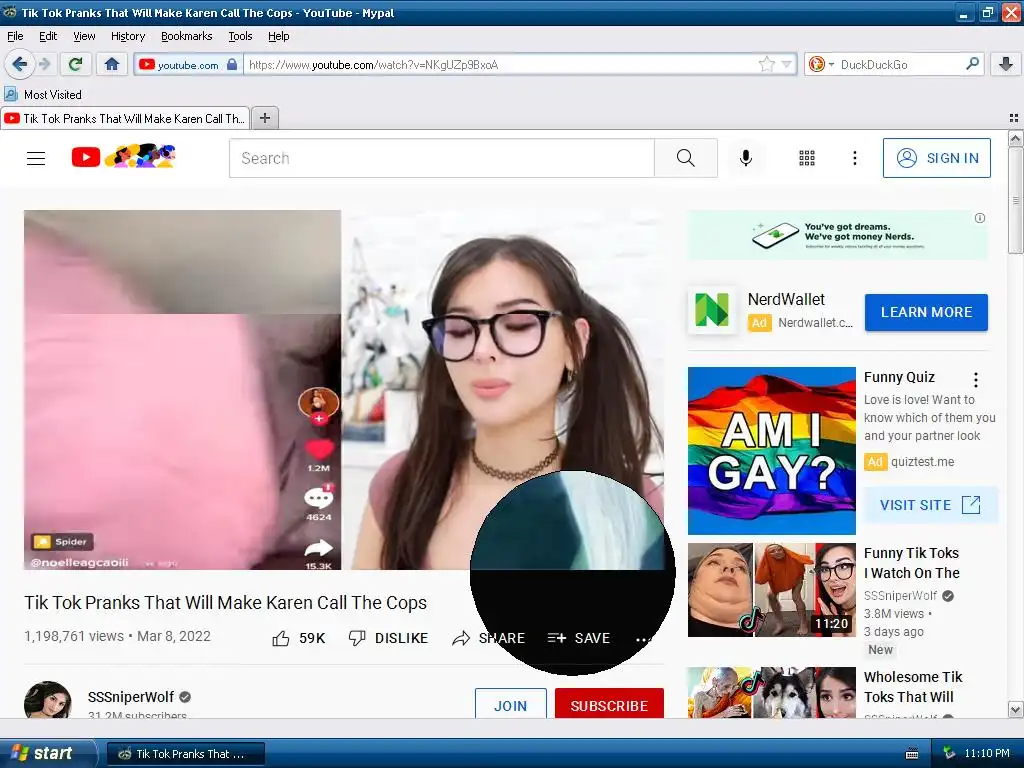Click the page scrollbar down arrow

(x=1015, y=710)
